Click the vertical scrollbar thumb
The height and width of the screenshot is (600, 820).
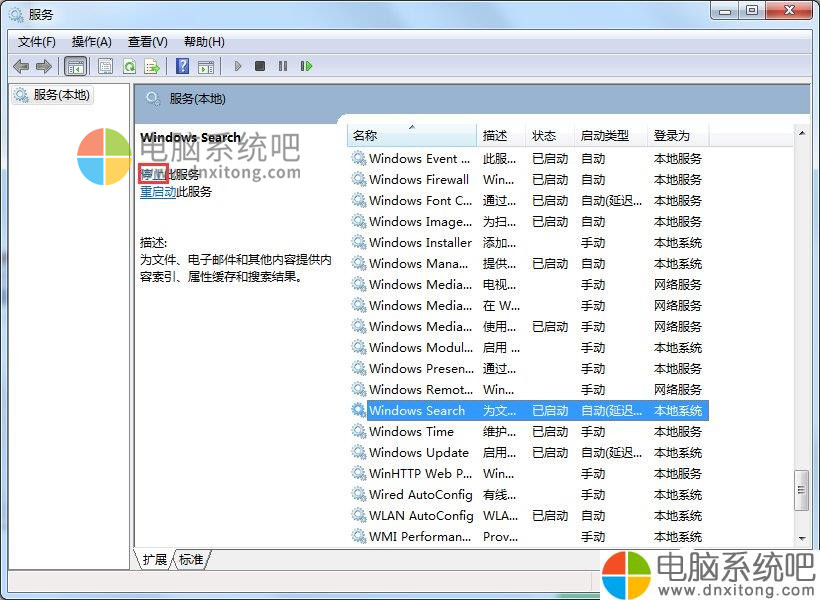[x=802, y=490]
